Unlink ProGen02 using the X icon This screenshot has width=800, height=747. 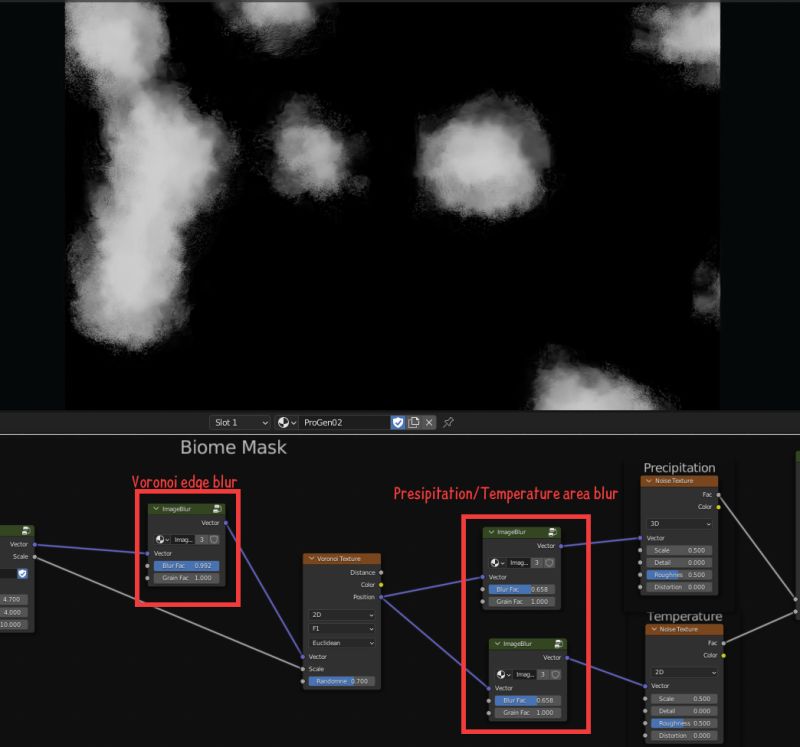tap(427, 422)
